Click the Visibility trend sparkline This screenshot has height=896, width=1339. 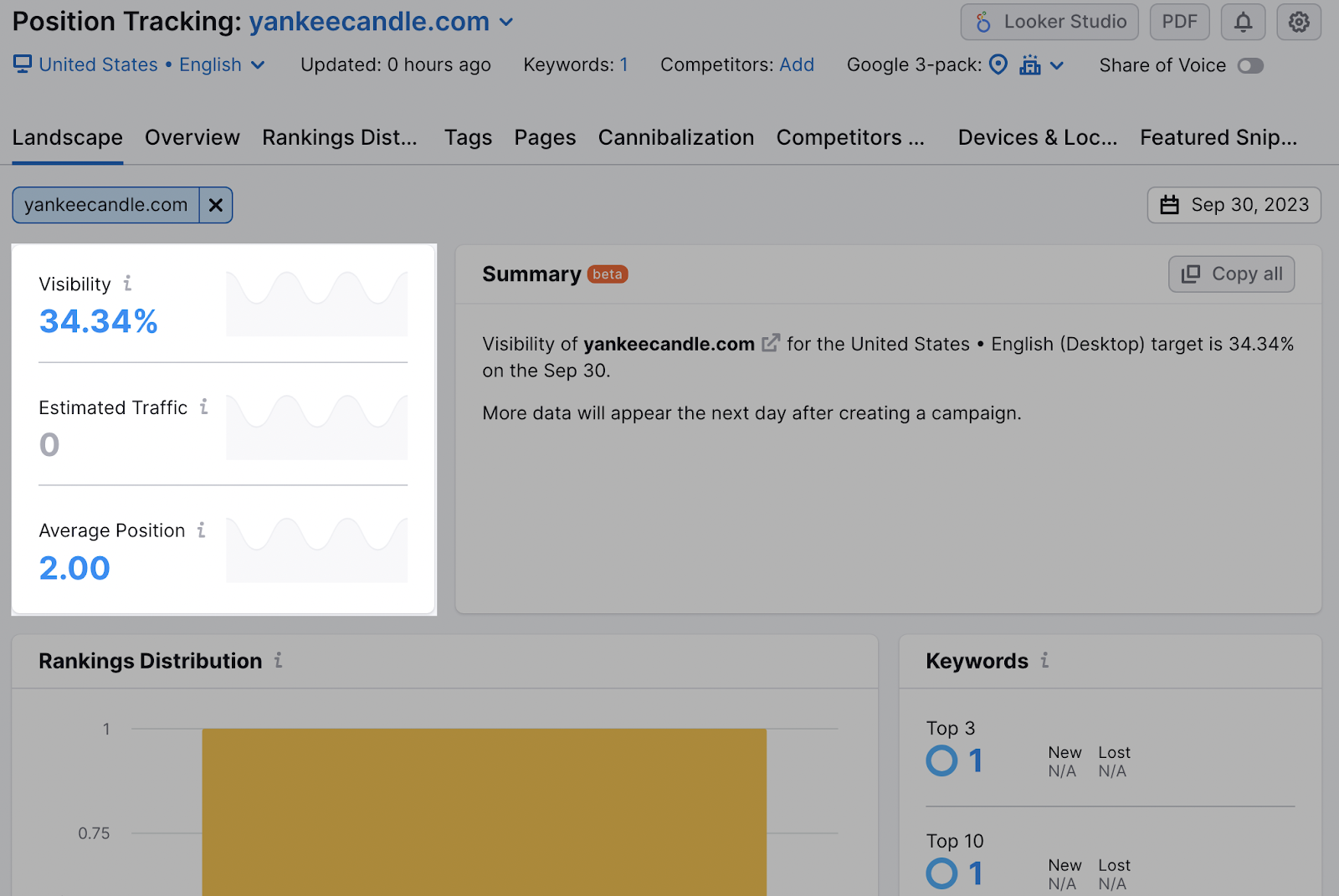pos(317,303)
